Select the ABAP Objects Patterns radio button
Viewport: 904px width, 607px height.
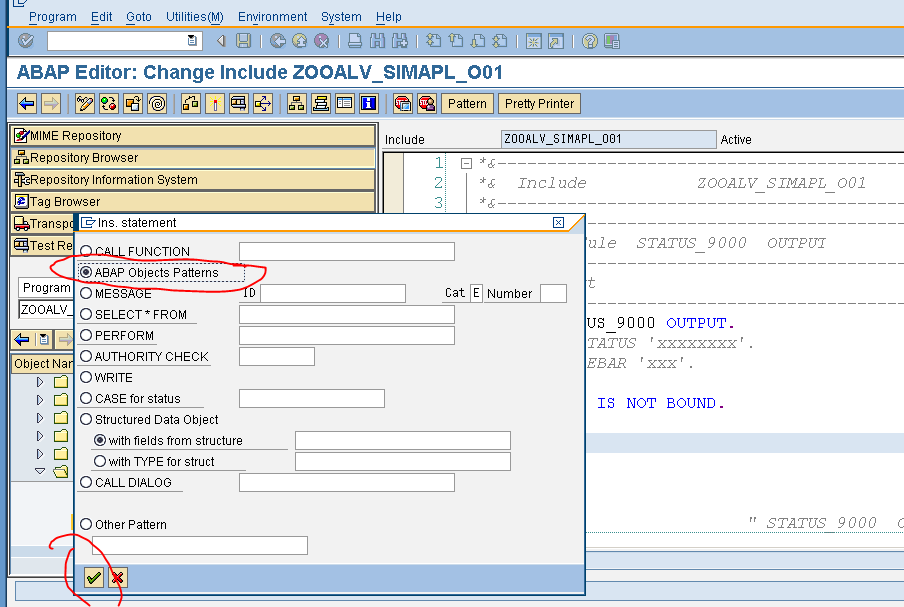[x=86, y=271]
